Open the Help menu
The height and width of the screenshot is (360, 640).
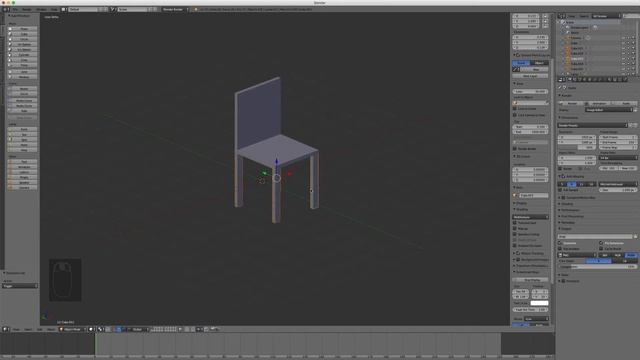tap(54, 9)
